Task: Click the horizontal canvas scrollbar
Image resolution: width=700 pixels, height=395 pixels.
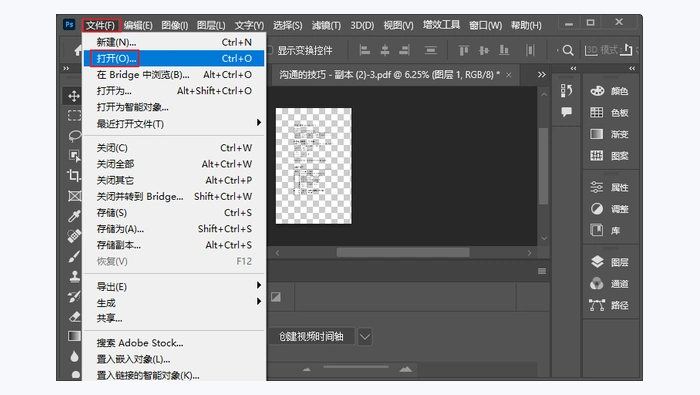Action: coord(403,253)
